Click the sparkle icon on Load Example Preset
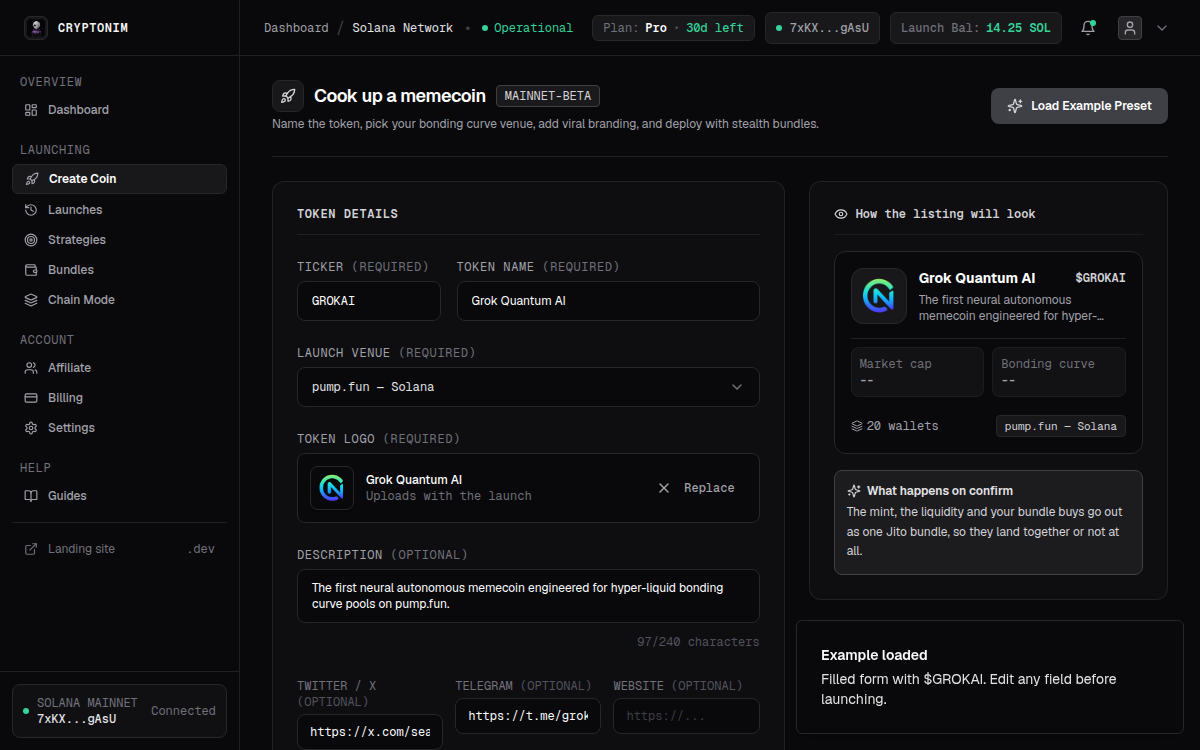 click(1015, 106)
